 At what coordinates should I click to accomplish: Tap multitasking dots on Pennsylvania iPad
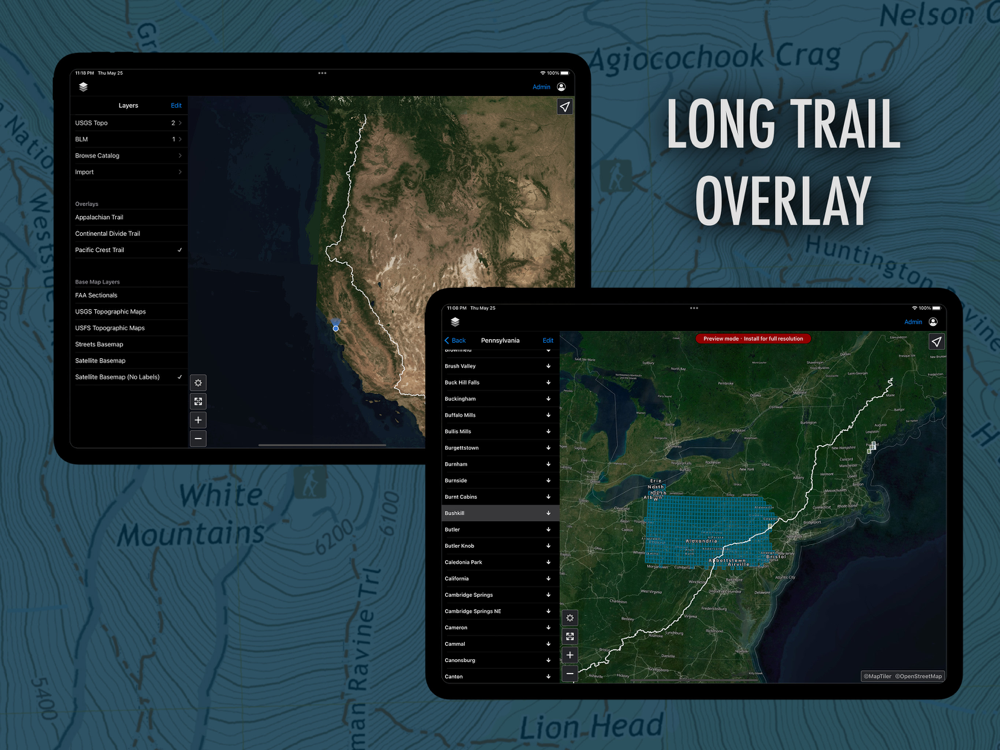point(694,308)
